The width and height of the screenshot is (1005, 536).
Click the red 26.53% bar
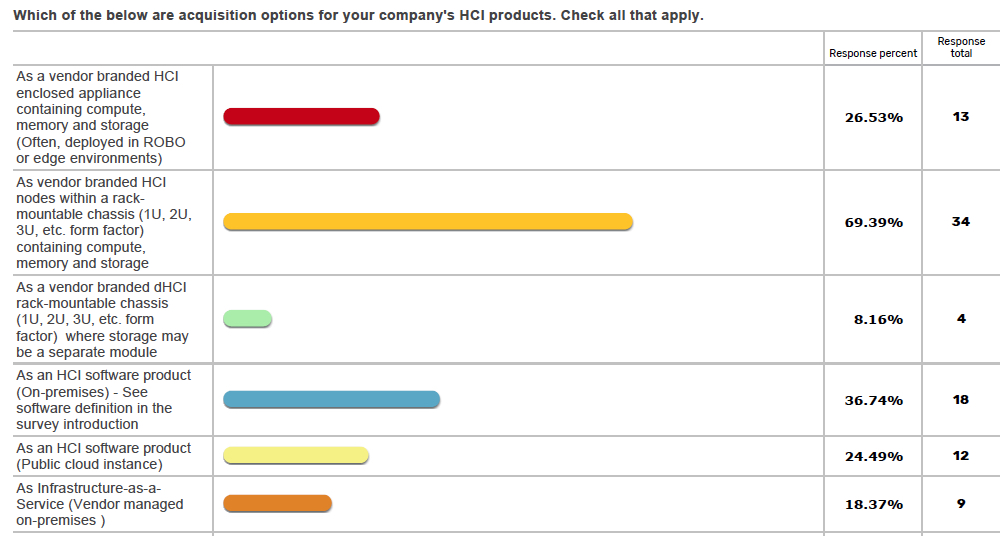301,117
